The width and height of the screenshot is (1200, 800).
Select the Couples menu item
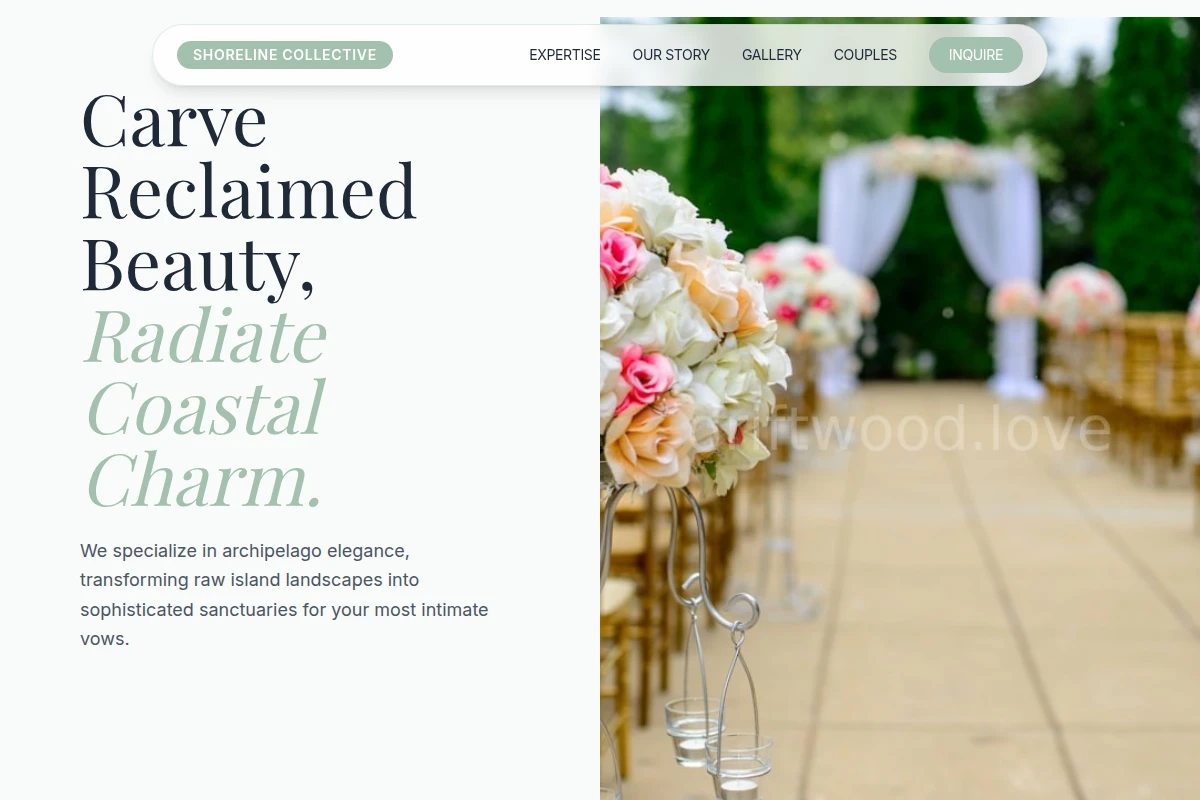[865, 55]
